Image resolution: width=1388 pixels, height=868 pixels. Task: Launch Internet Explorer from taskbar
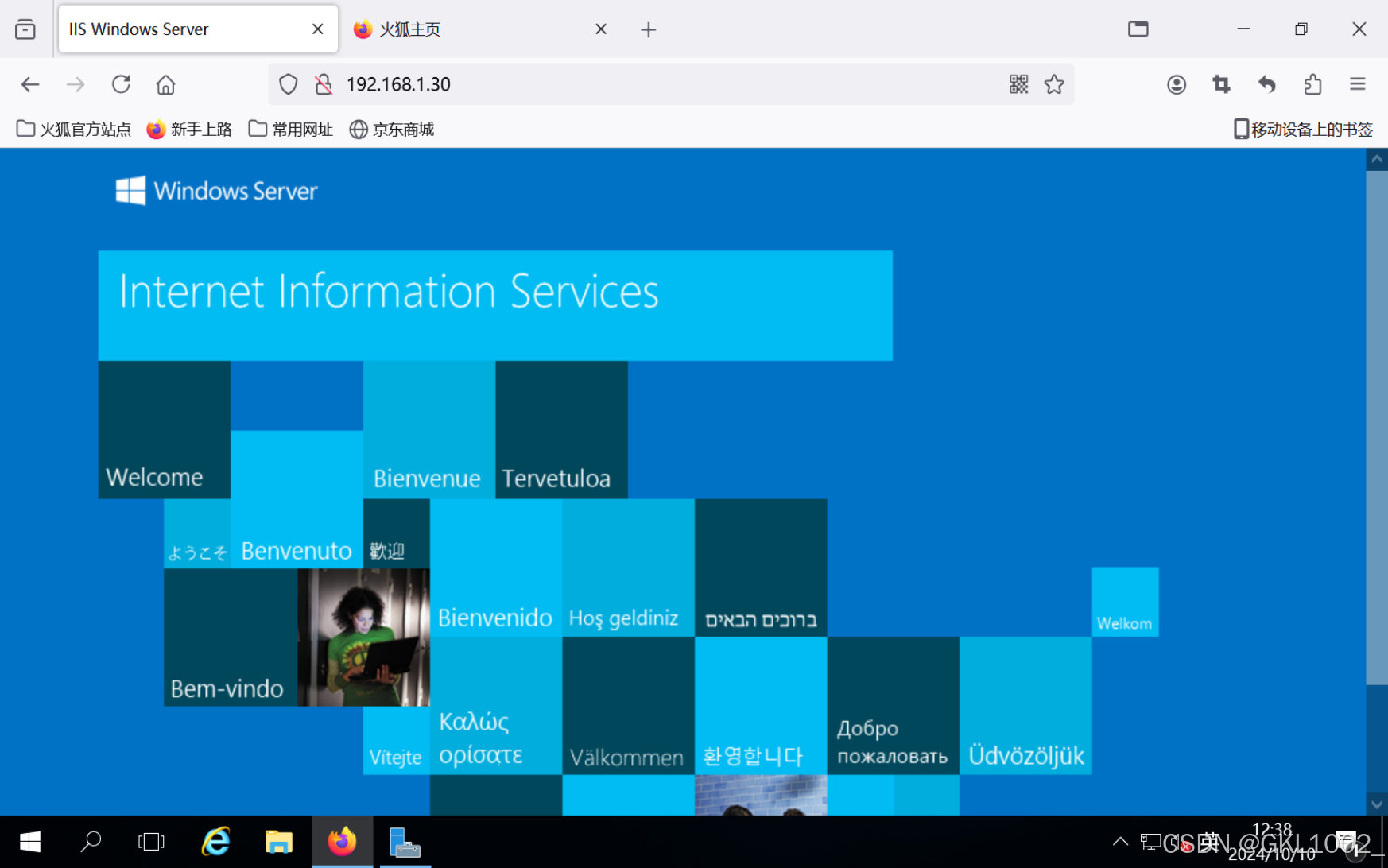coord(215,842)
